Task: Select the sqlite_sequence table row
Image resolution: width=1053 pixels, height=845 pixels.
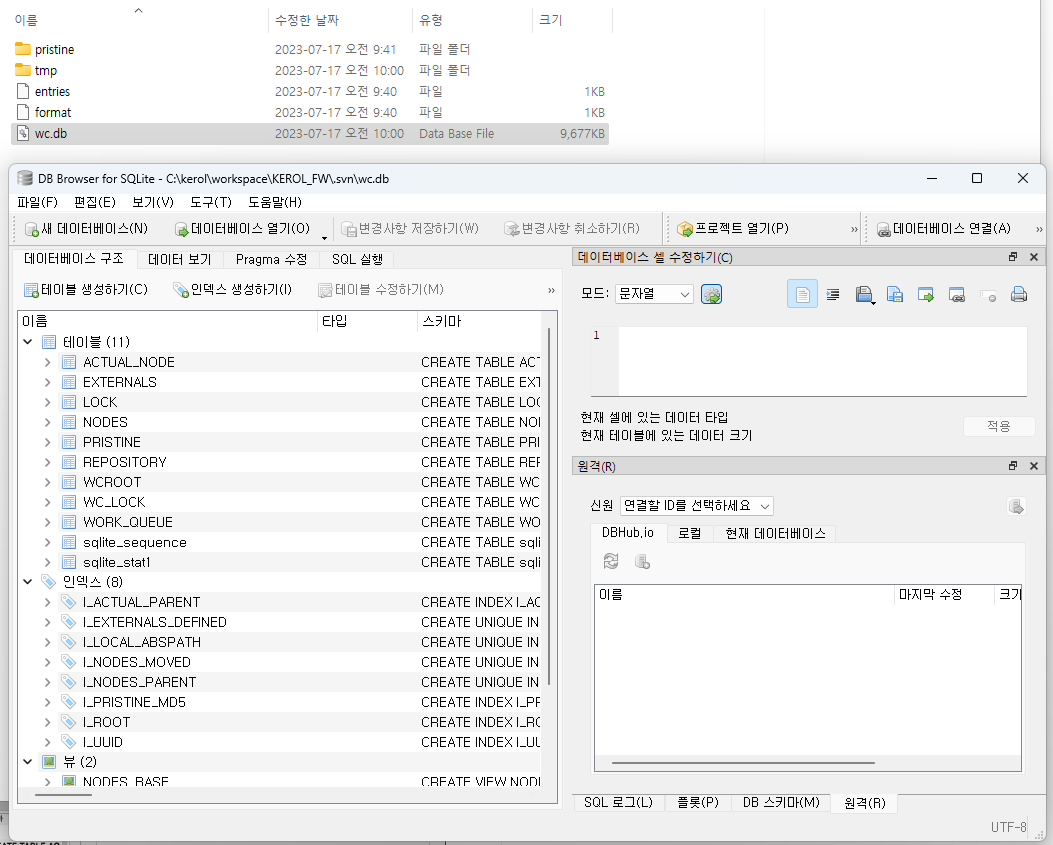Action: (134, 542)
